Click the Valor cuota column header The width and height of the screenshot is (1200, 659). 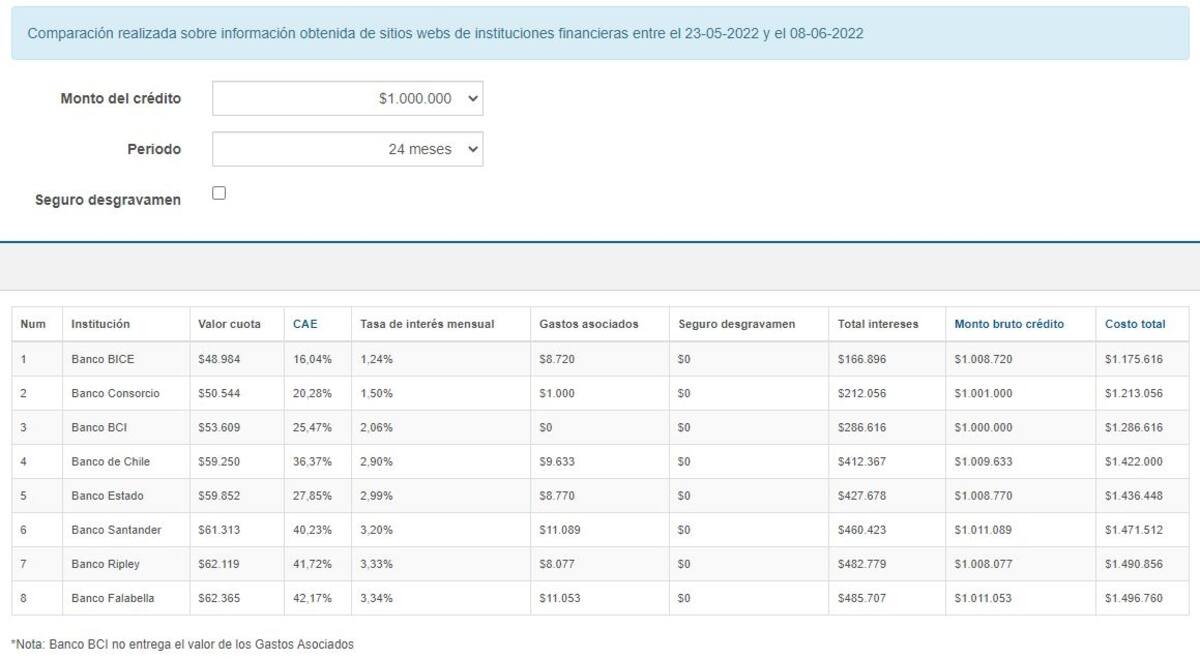pos(229,324)
